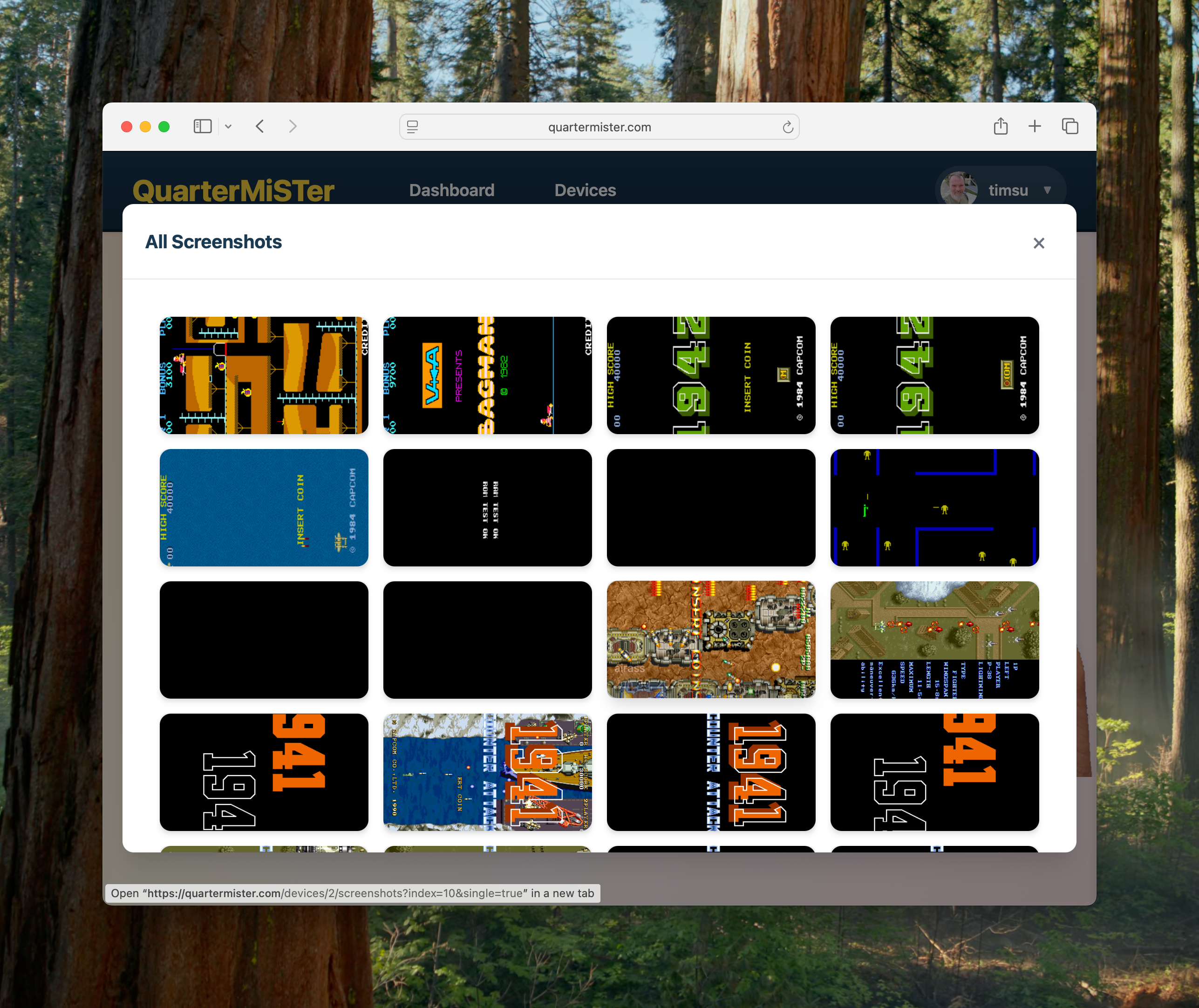Open the desert tanks shooter screenshot
1199x1008 pixels.
coord(711,640)
